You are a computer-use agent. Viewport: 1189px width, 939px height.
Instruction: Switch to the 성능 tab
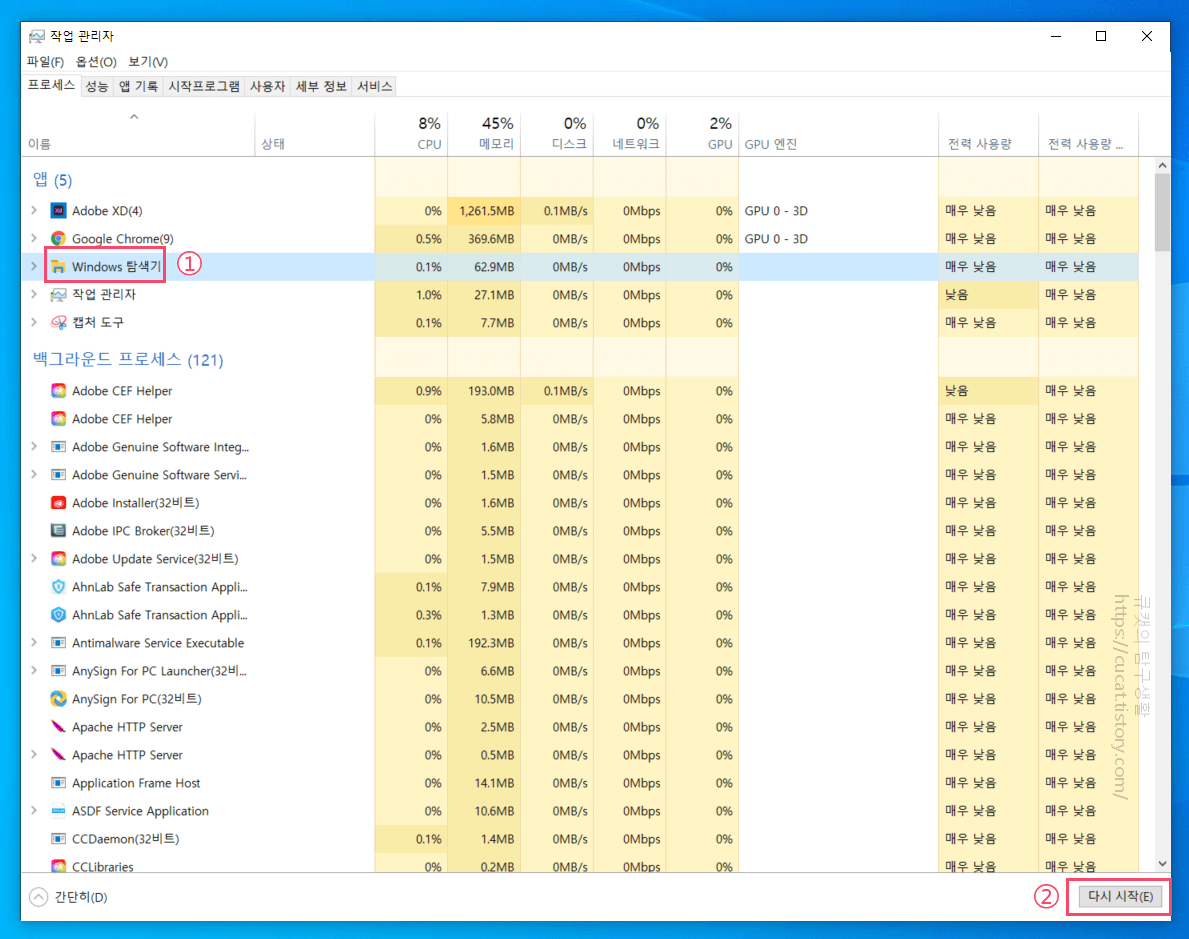click(x=97, y=86)
